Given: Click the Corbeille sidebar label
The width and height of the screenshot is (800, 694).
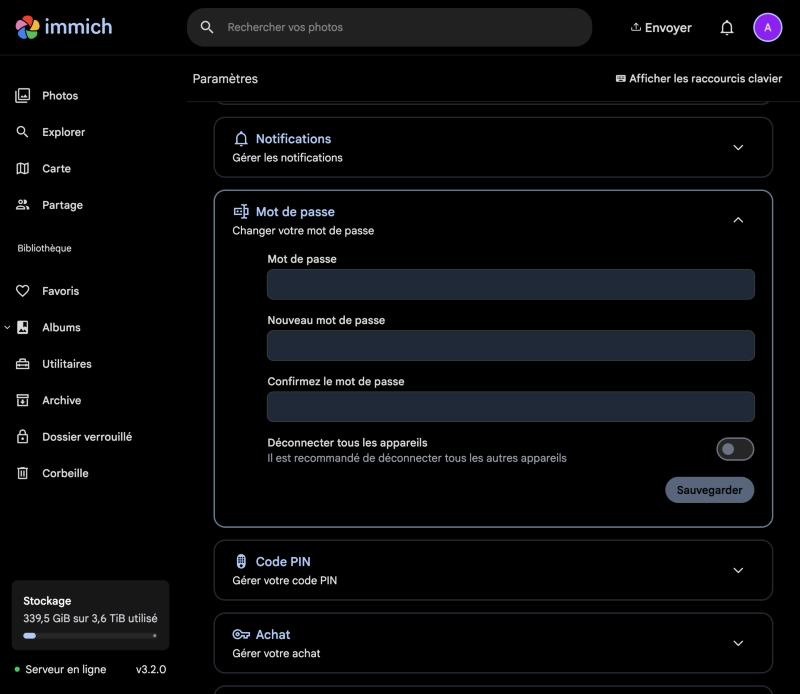Looking at the screenshot, I should [65, 473].
